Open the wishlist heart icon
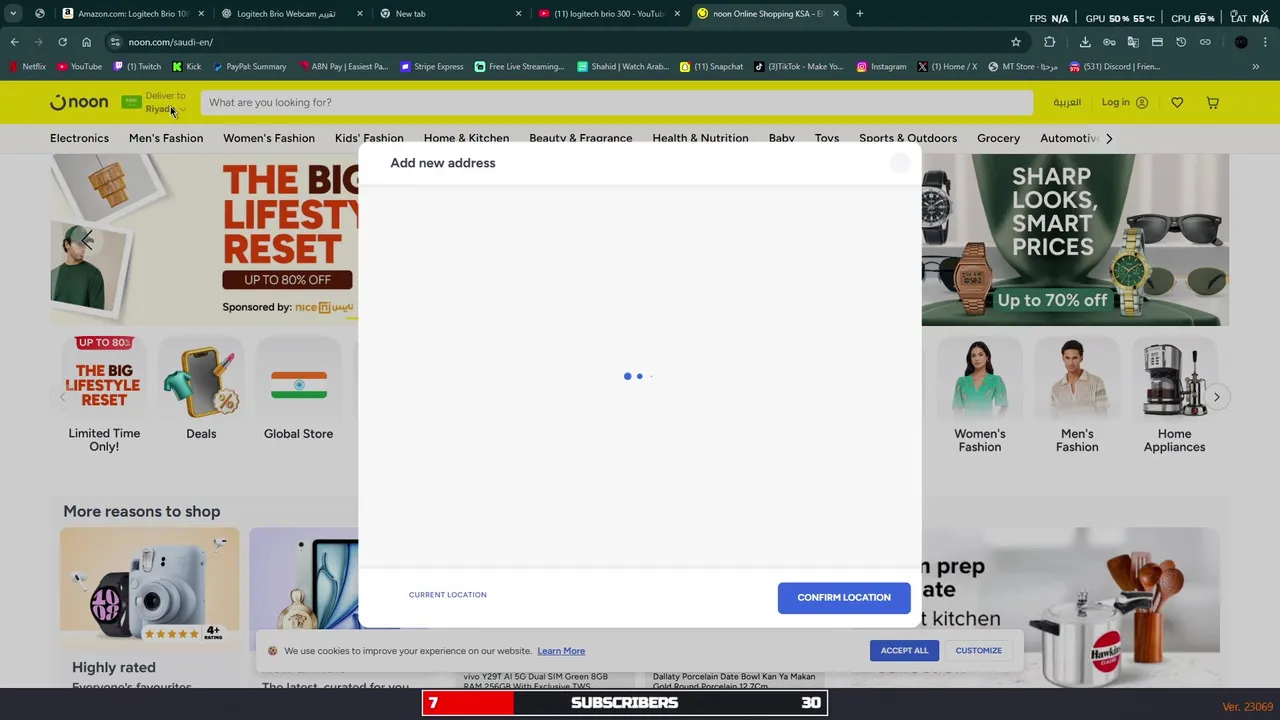 coord(1177,102)
